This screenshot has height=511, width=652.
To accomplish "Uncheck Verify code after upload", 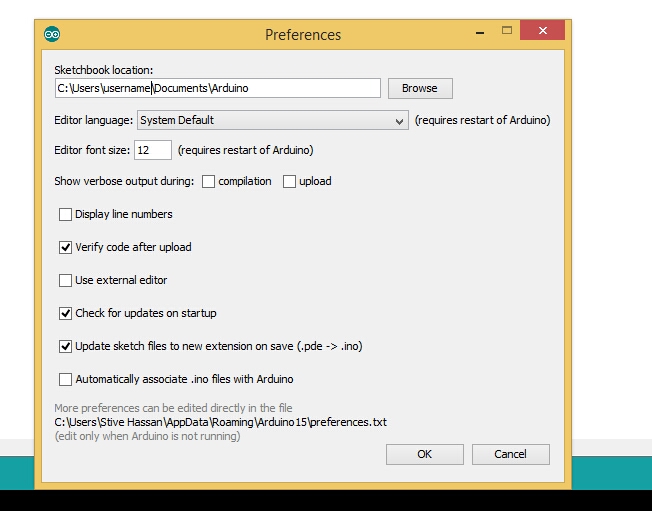I will coord(65,247).
